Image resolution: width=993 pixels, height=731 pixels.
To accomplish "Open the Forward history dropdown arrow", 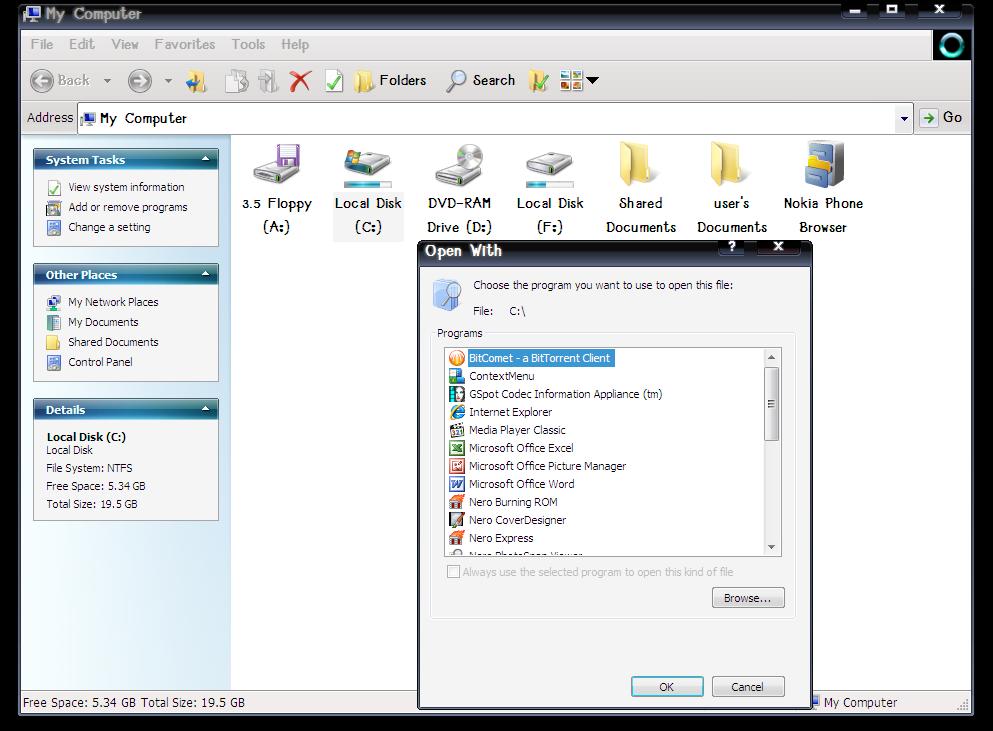I will (168, 80).
